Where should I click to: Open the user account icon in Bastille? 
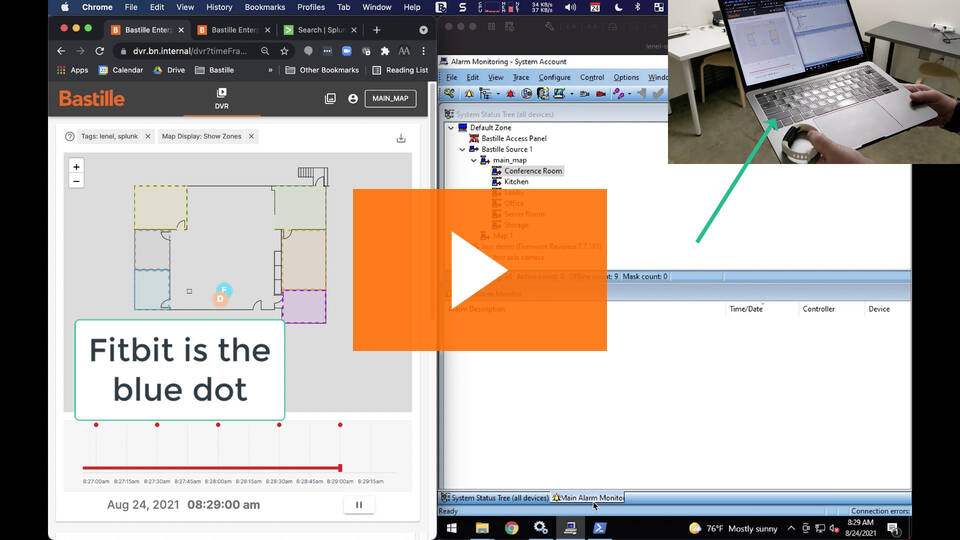(353, 99)
